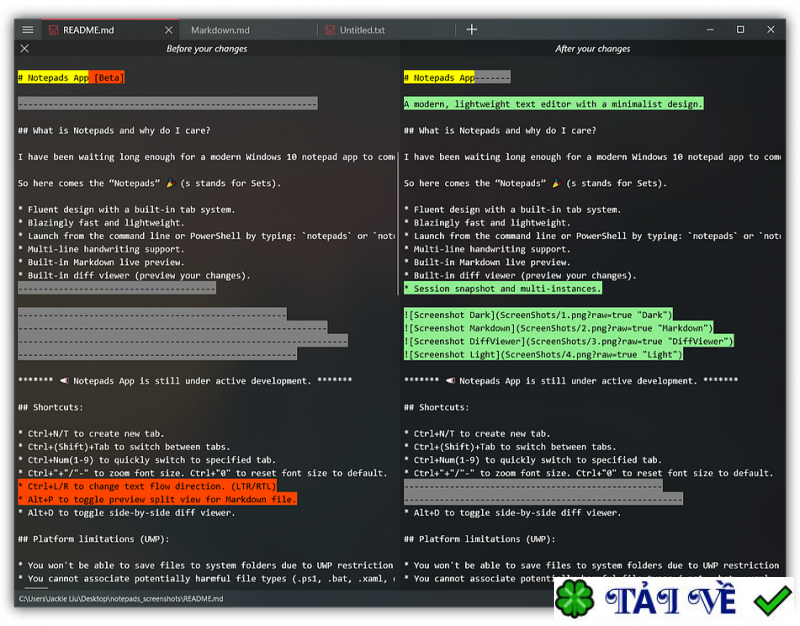
Task: Click the unsaved icon on README.md tab
Action: [53, 30]
